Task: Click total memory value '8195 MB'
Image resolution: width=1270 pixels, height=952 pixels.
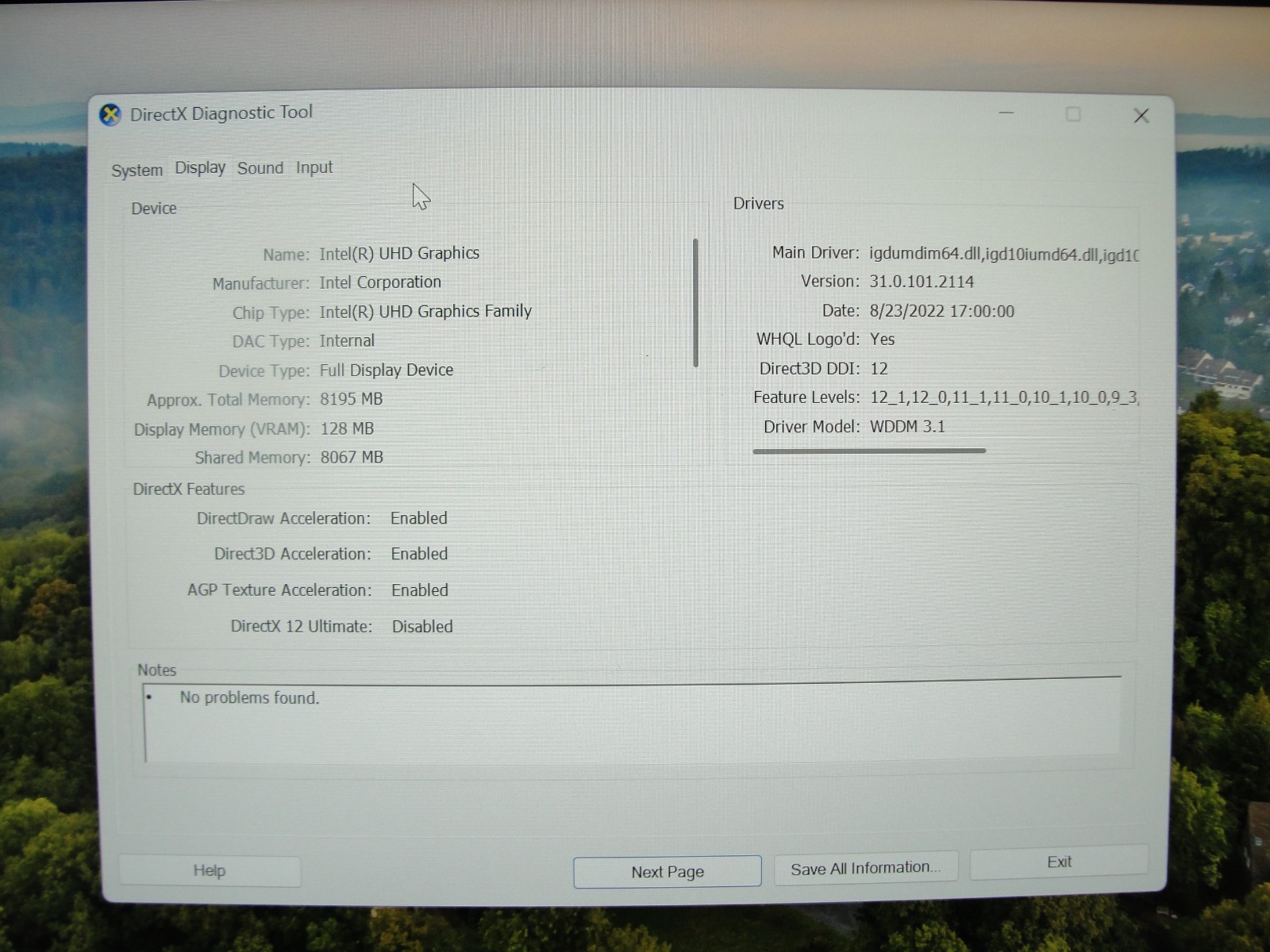Action: coord(351,399)
